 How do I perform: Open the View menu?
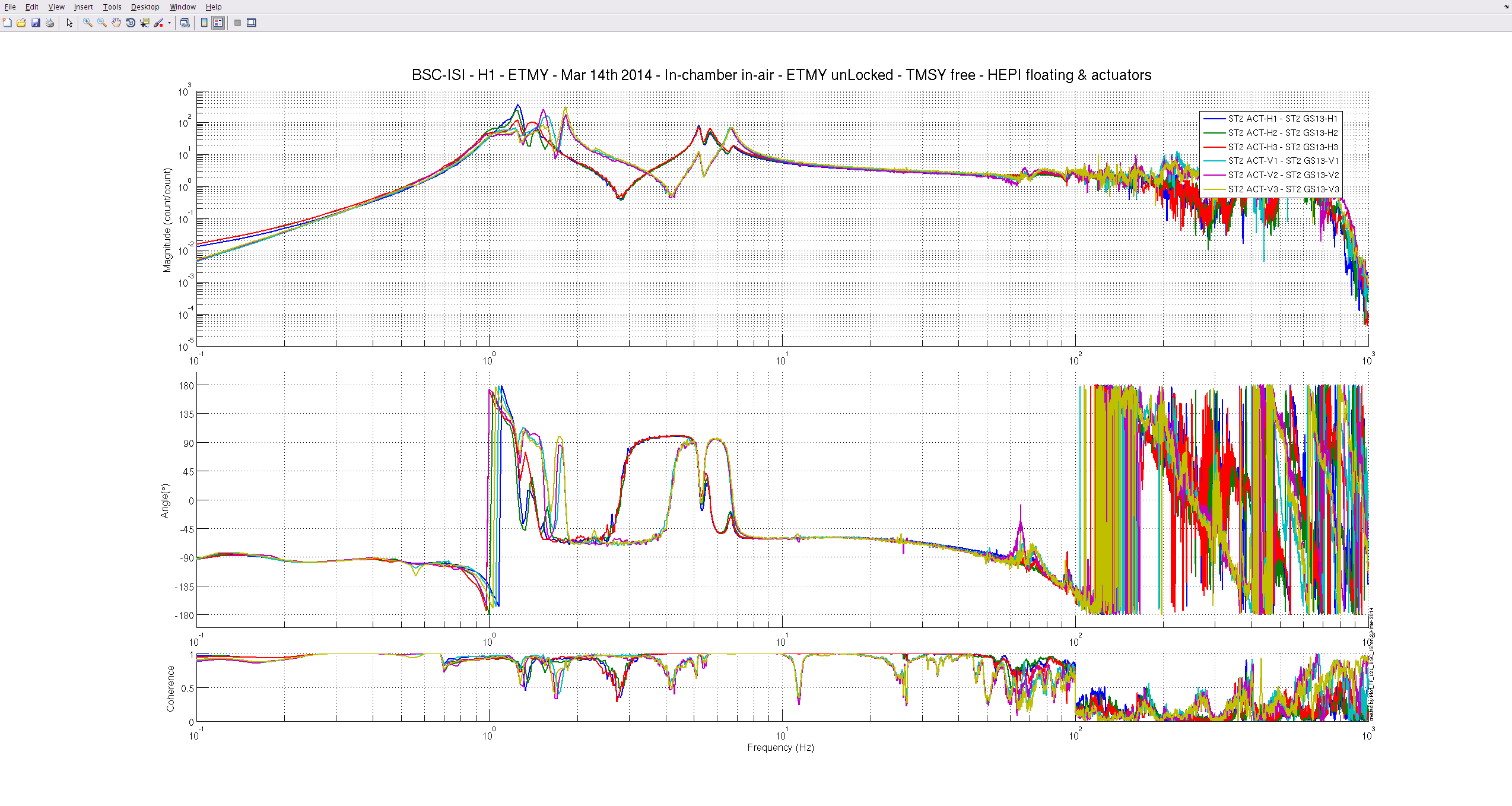56,7
